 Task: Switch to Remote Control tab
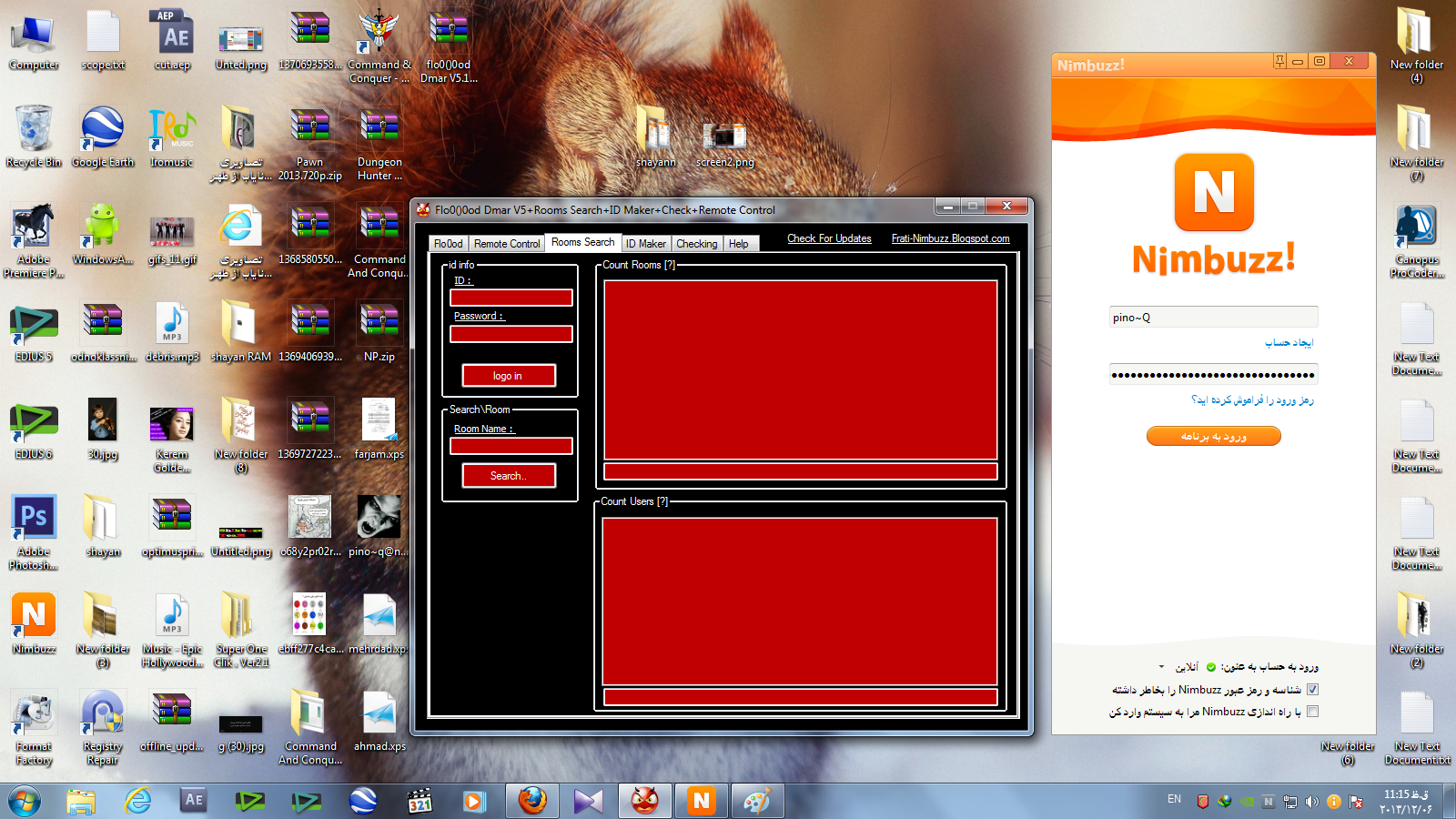coord(507,244)
